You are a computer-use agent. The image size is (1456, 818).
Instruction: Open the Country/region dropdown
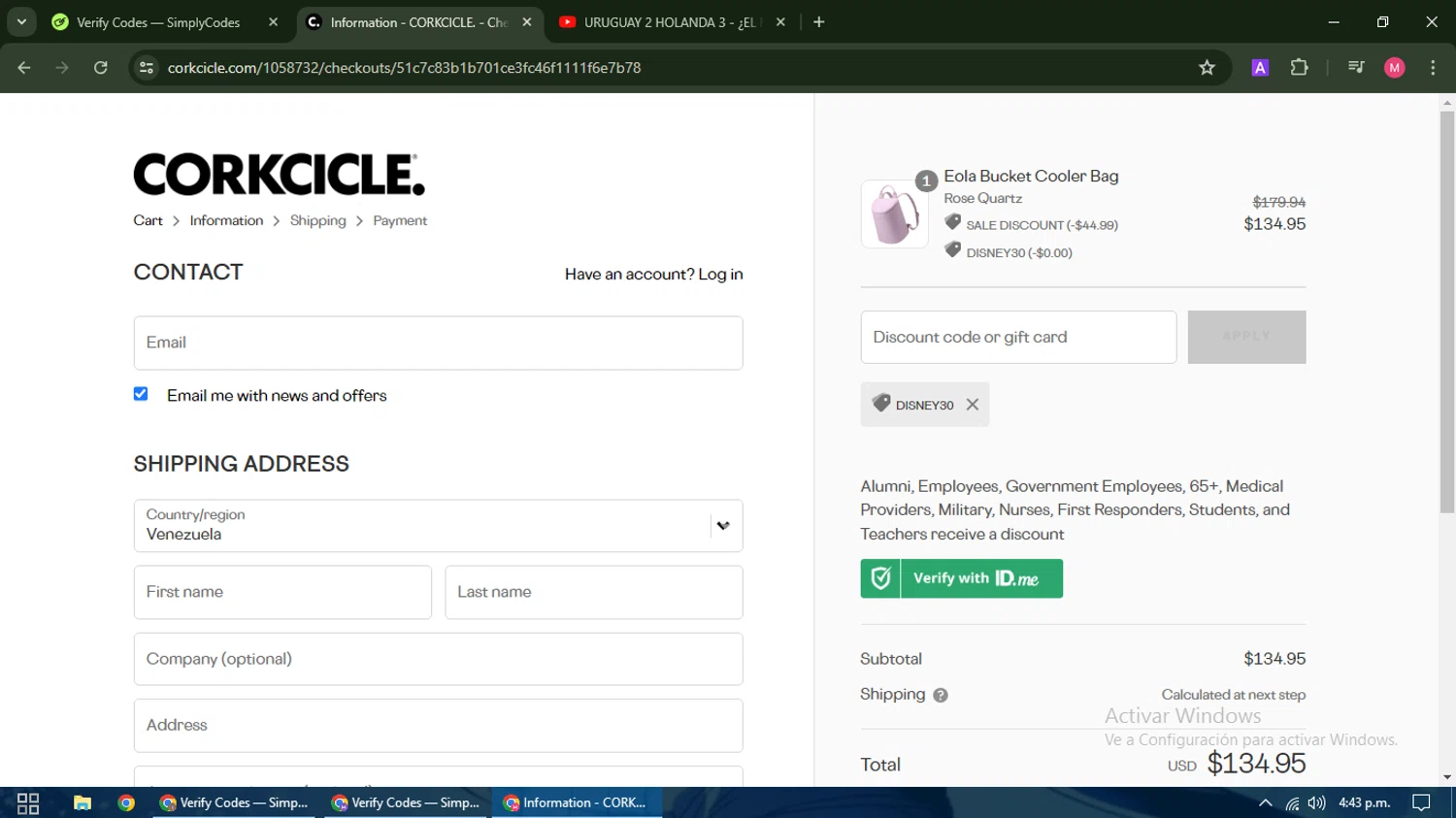(x=438, y=526)
